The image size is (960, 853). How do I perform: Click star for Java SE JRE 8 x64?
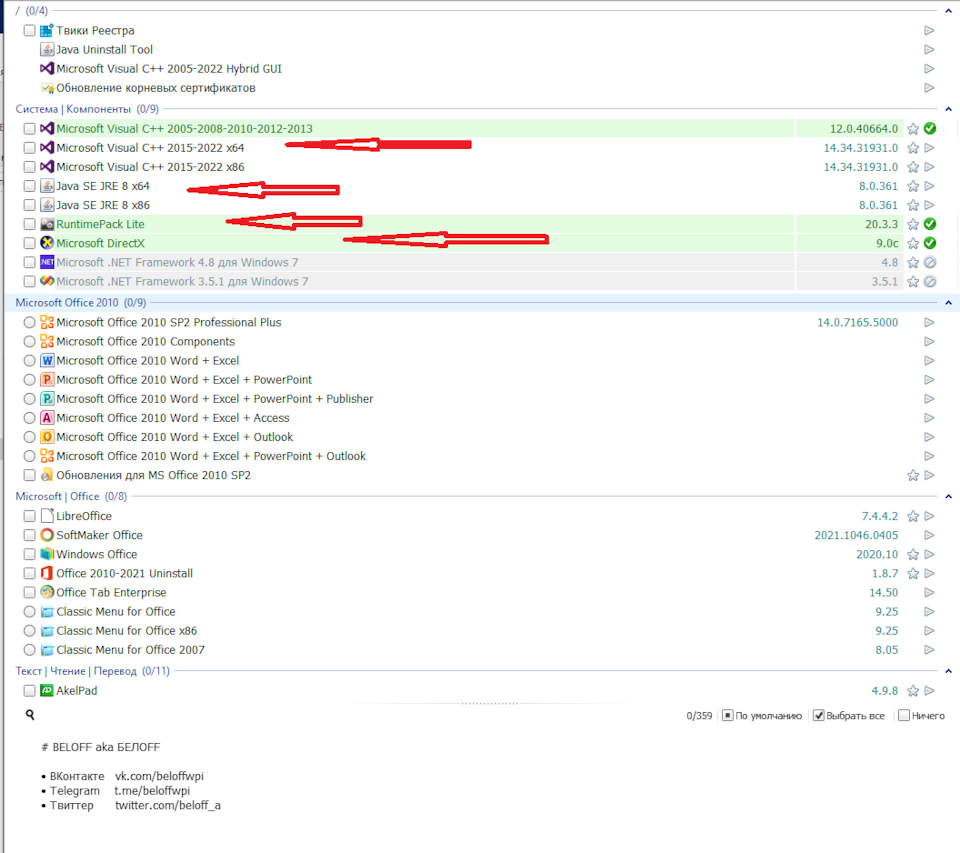click(913, 186)
